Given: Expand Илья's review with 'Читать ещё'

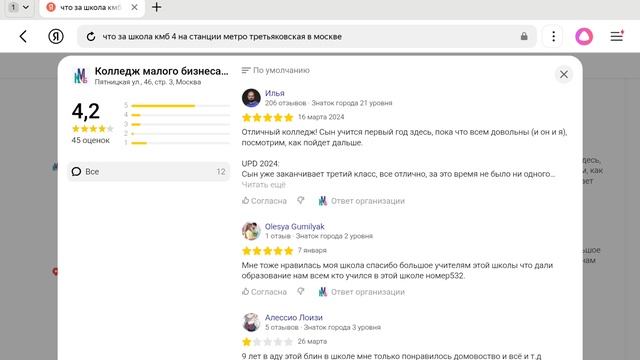Looking at the screenshot, I should click(264, 184).
